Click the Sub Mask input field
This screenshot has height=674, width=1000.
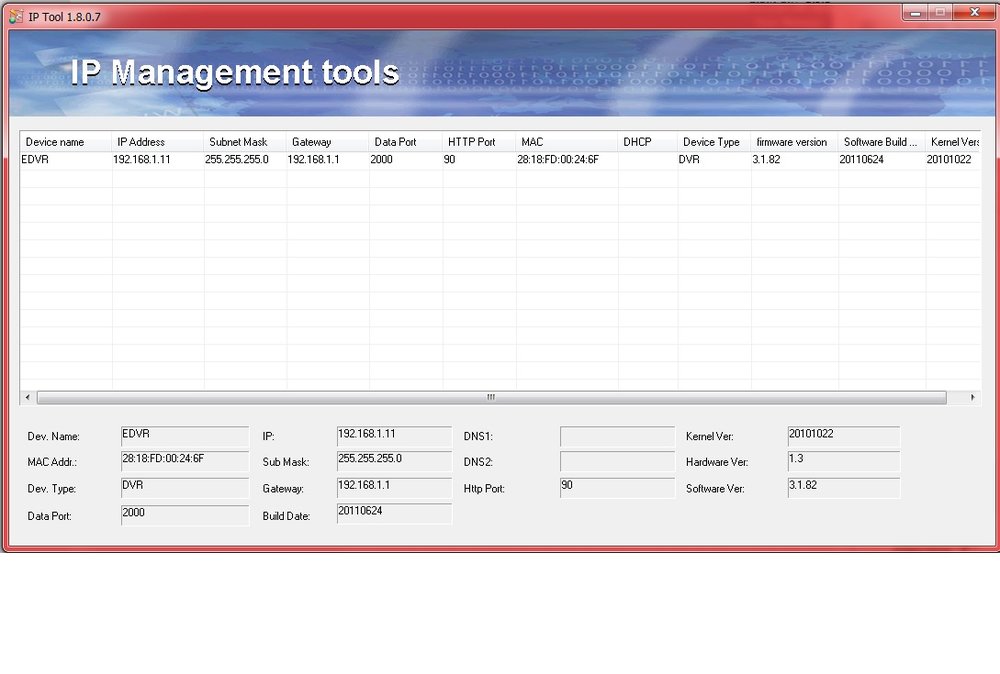[x=394, y=461]
